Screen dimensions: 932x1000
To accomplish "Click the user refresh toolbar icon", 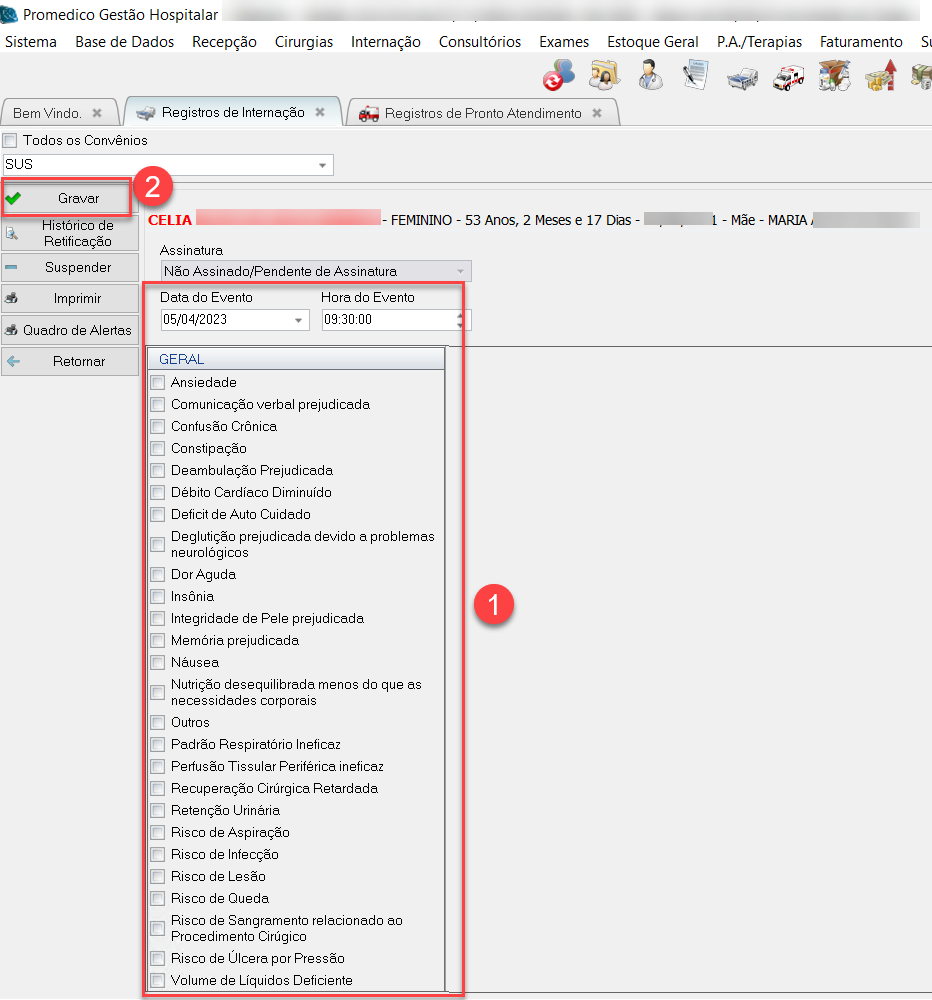I will coord(558,75).
